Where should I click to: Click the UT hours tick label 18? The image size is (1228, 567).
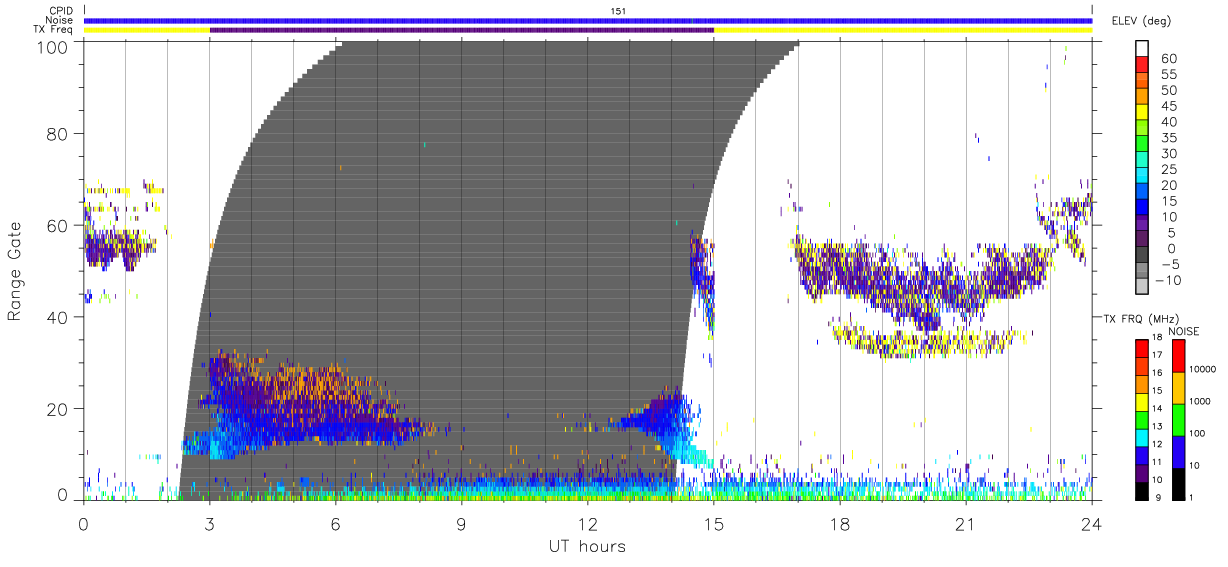(x=840, y=523)
